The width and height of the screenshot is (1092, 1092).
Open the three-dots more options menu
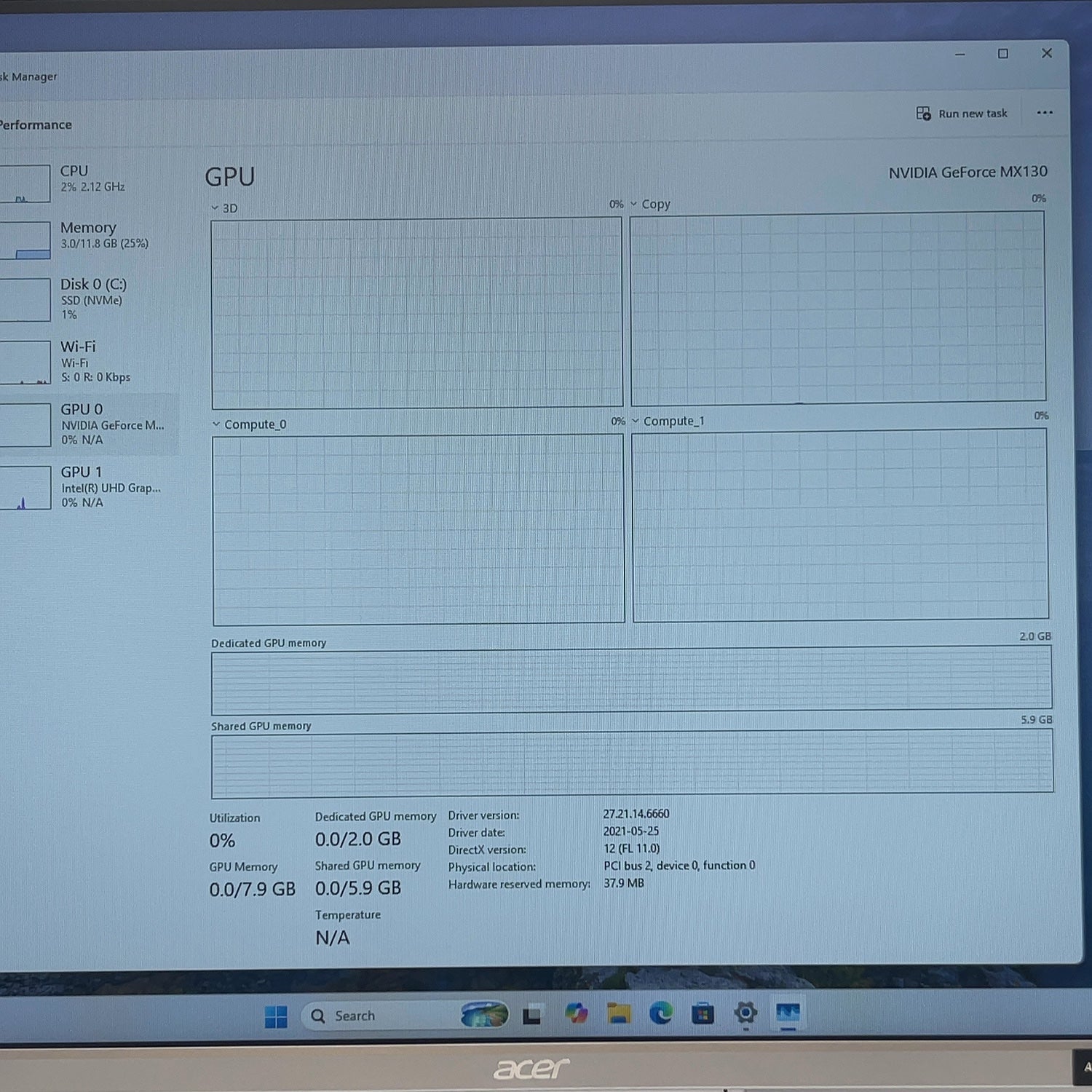[x=1045, y=113]
